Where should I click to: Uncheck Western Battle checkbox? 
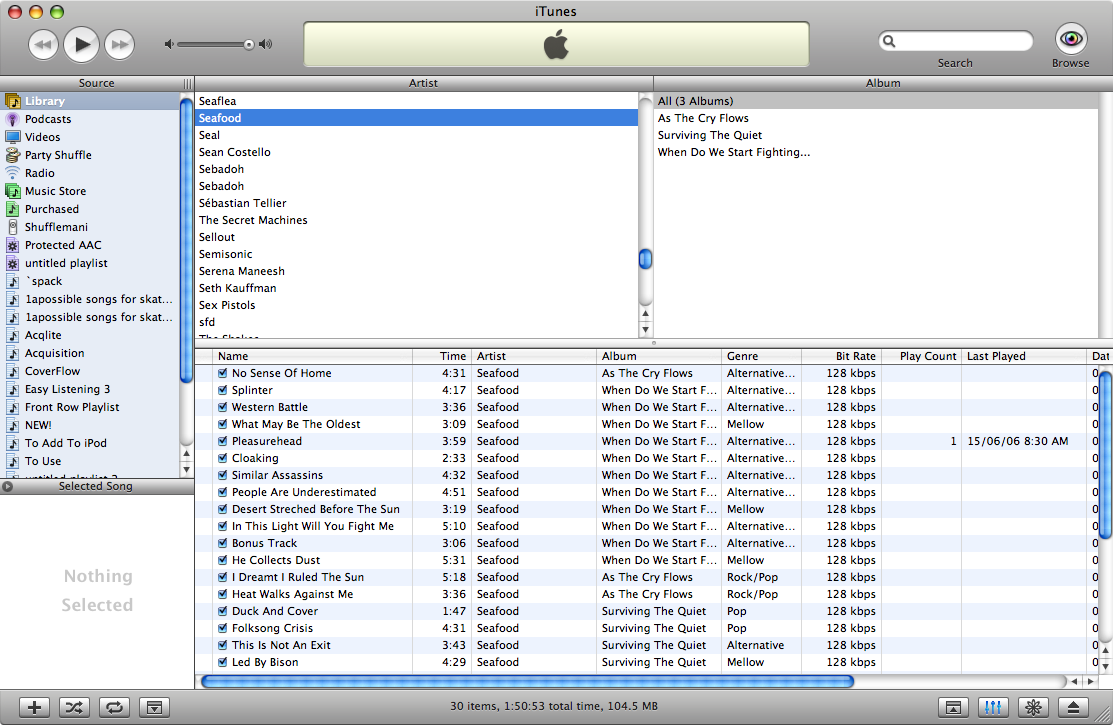pos(223,407)
